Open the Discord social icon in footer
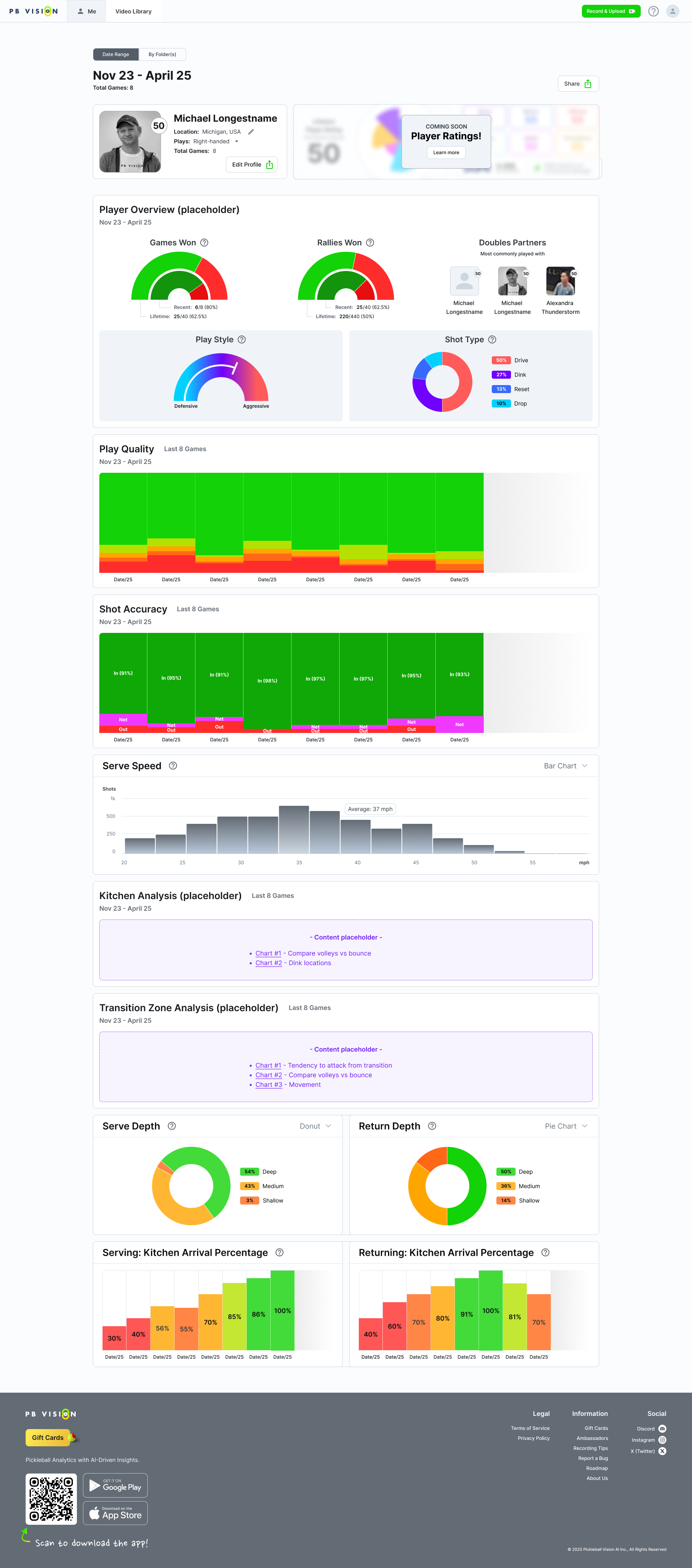Image resolution: width=692 pixels, height=1568 pixels. [662, 1429]
